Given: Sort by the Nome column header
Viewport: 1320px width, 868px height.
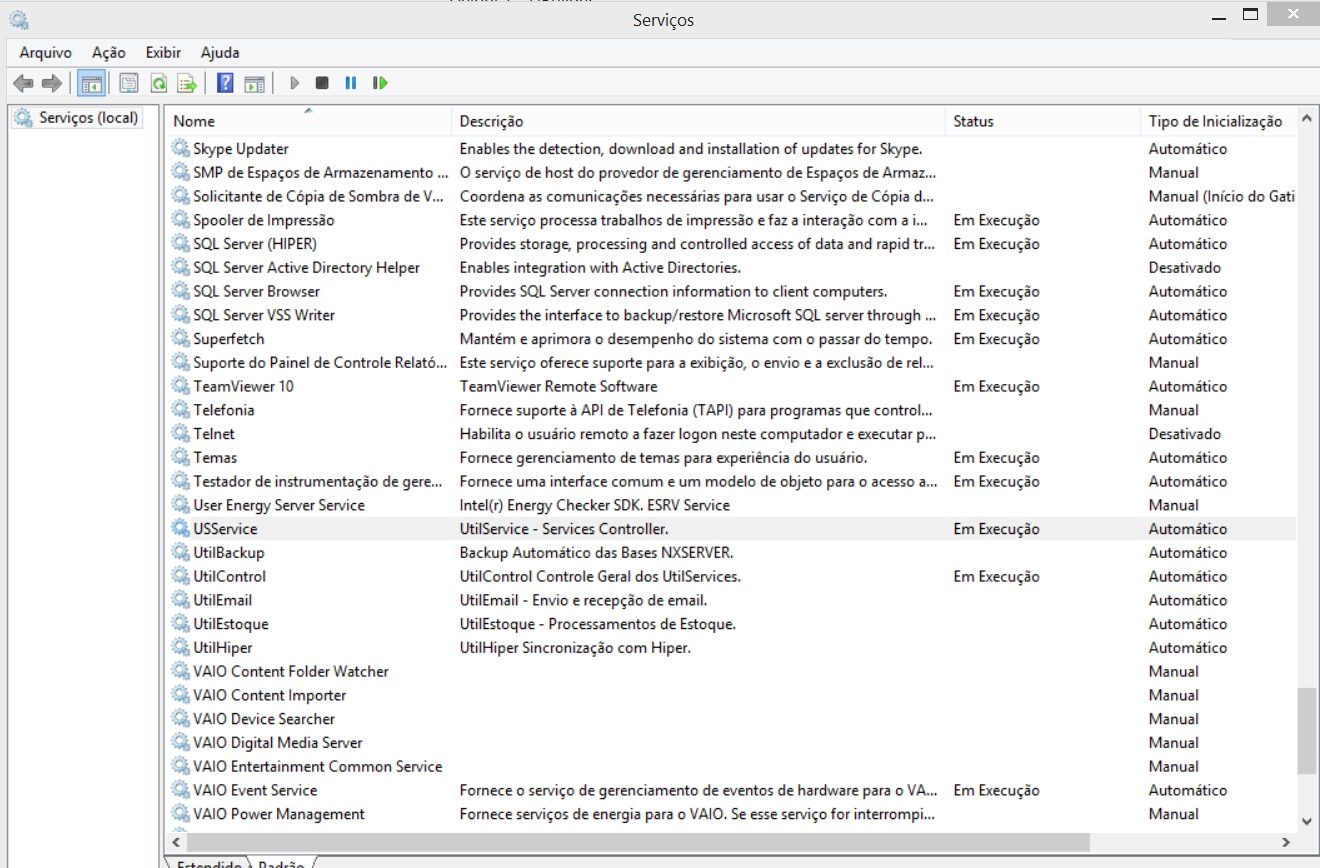Looking at the screenshot, I should click(308, 121).
